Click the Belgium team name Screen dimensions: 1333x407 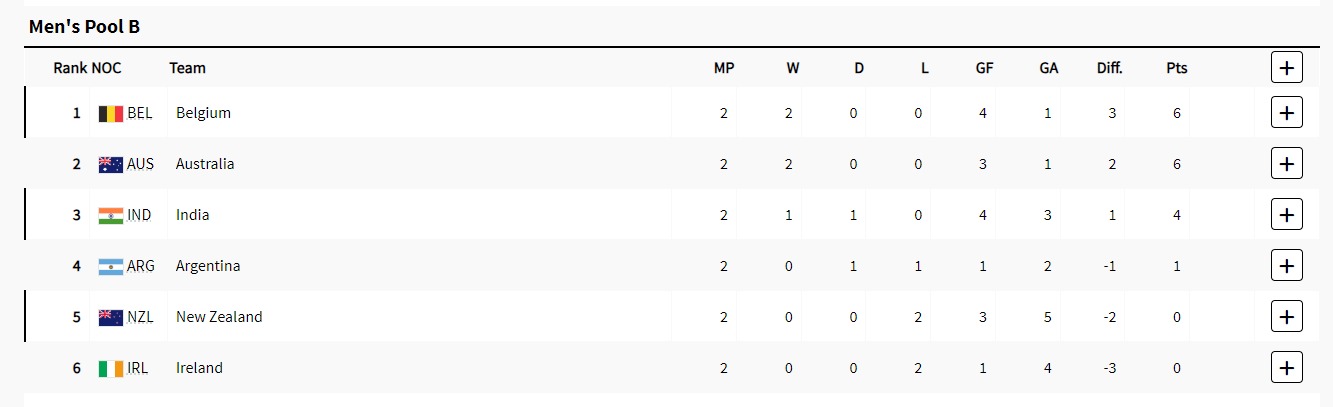tap(203, 113)
